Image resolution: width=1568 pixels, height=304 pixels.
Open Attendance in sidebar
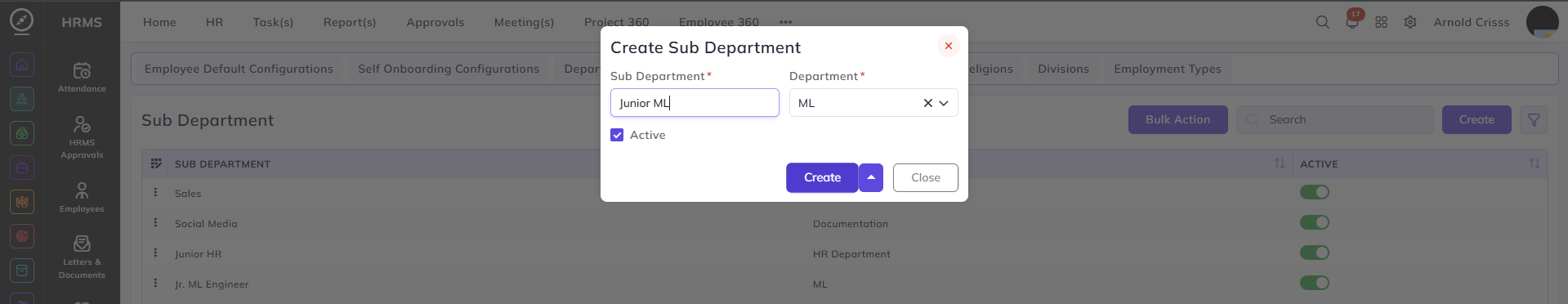(x=82, y=77)
